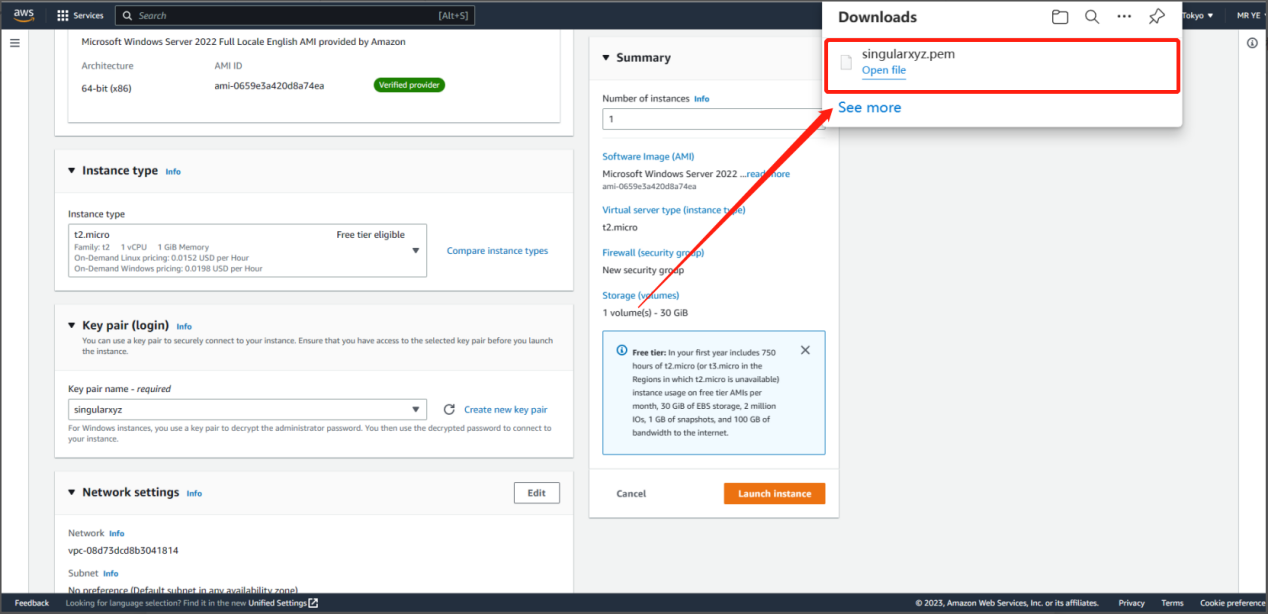Screen dimensions: 1268x614
Task: Open Virtual server type summary link
Action: coord(673,210)
